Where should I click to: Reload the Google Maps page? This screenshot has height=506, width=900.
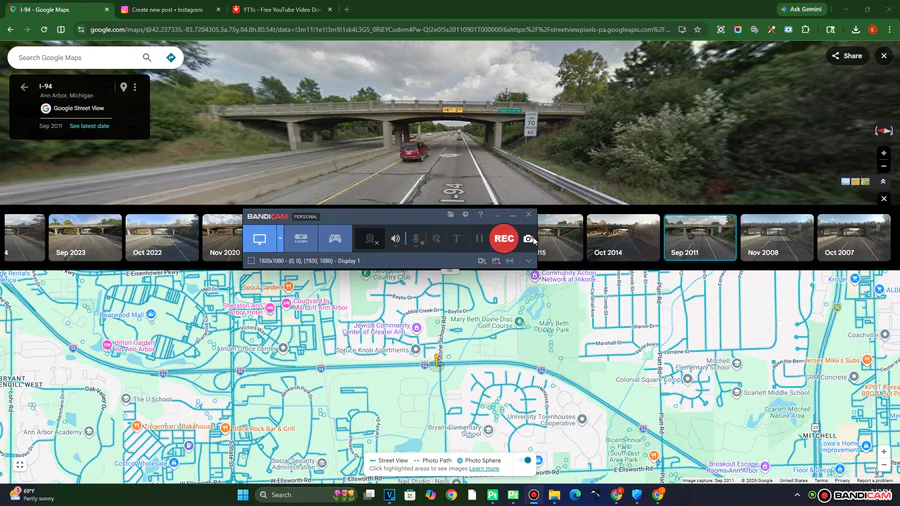pos(44,29)
